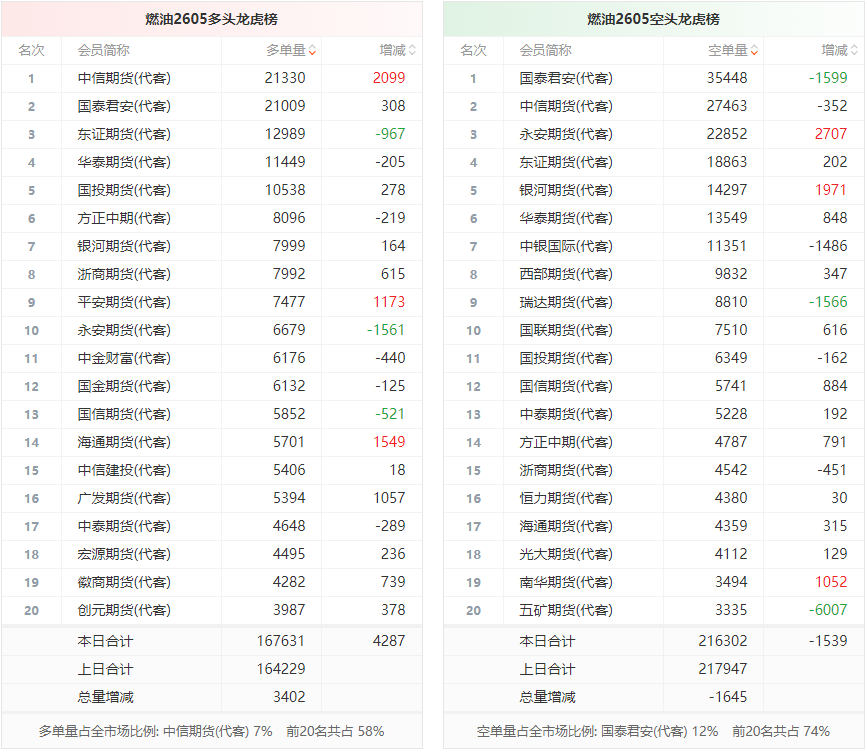
Task: Click the short volume value 27463
Action: pyautogui.click(x=727, y=106)
